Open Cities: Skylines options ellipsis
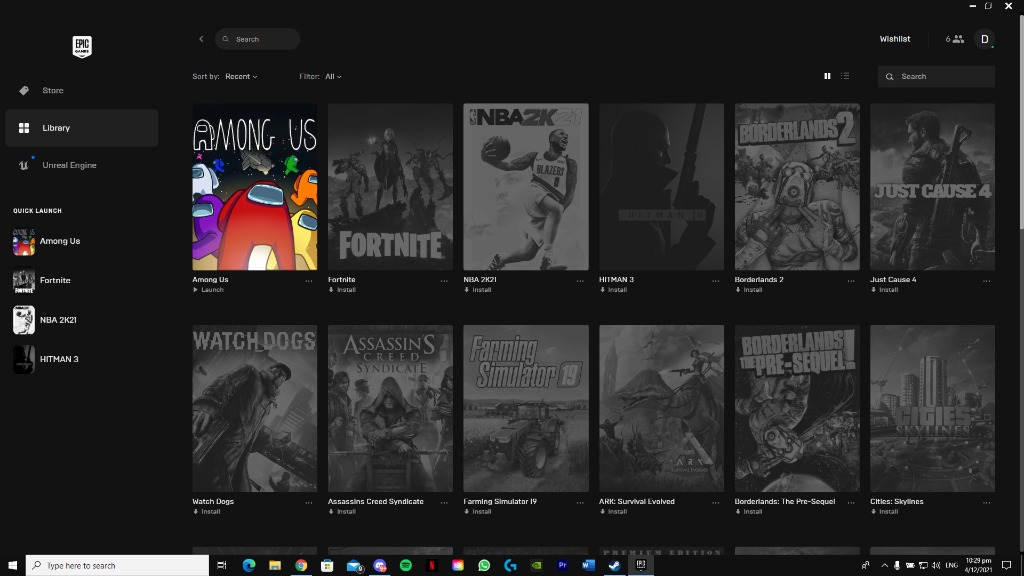Viewport: 1024px width, 576px height. 987,503
